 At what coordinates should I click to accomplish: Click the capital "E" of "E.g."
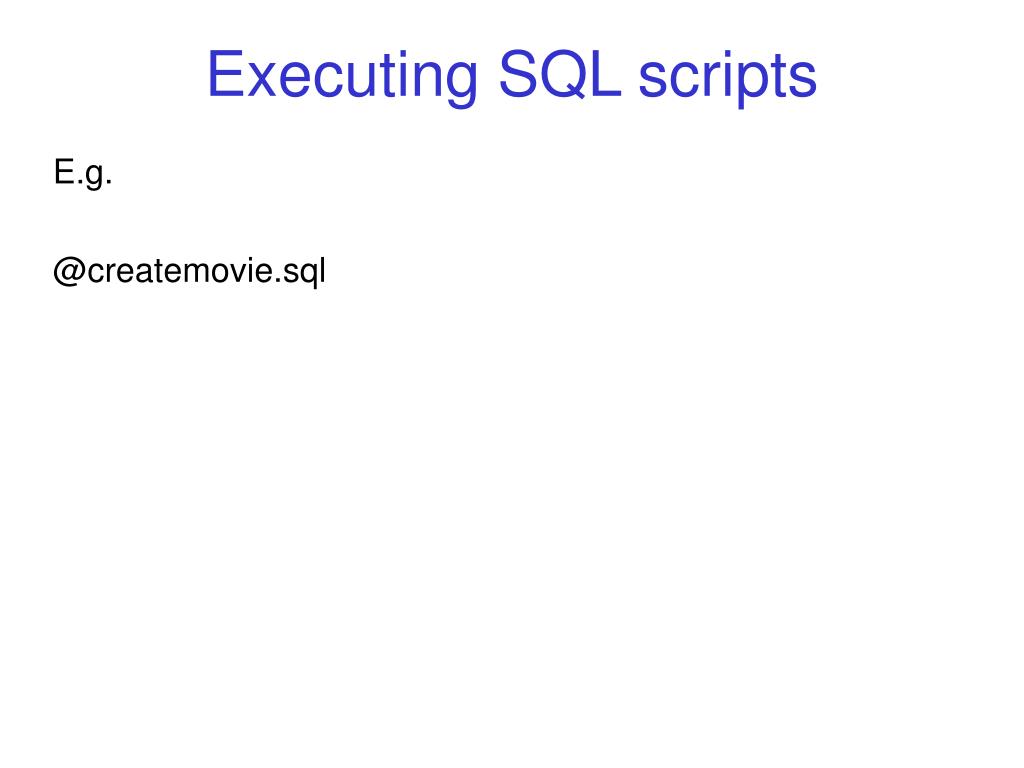(x=65, y=171)
